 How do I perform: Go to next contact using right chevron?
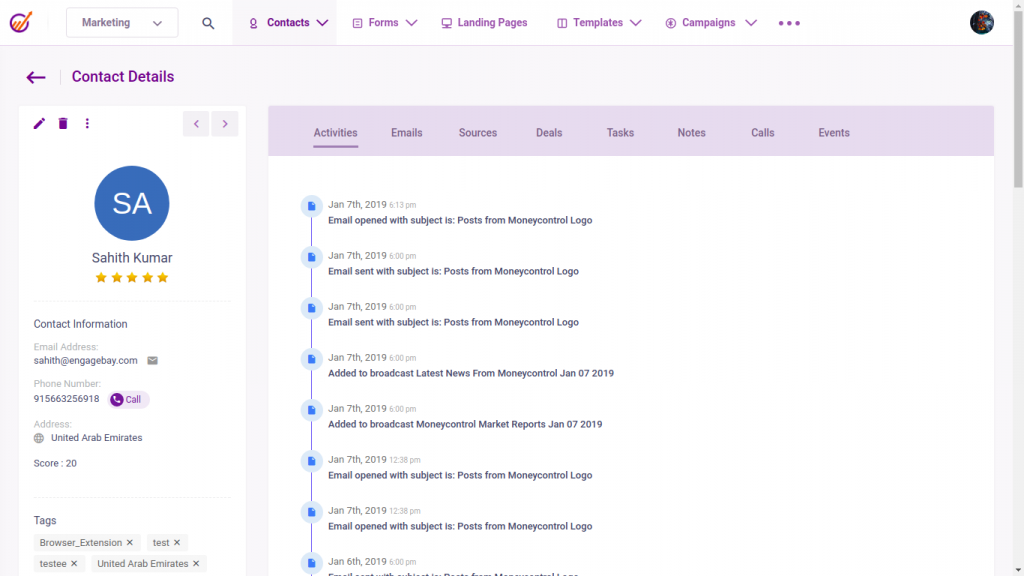click(225, 124)
